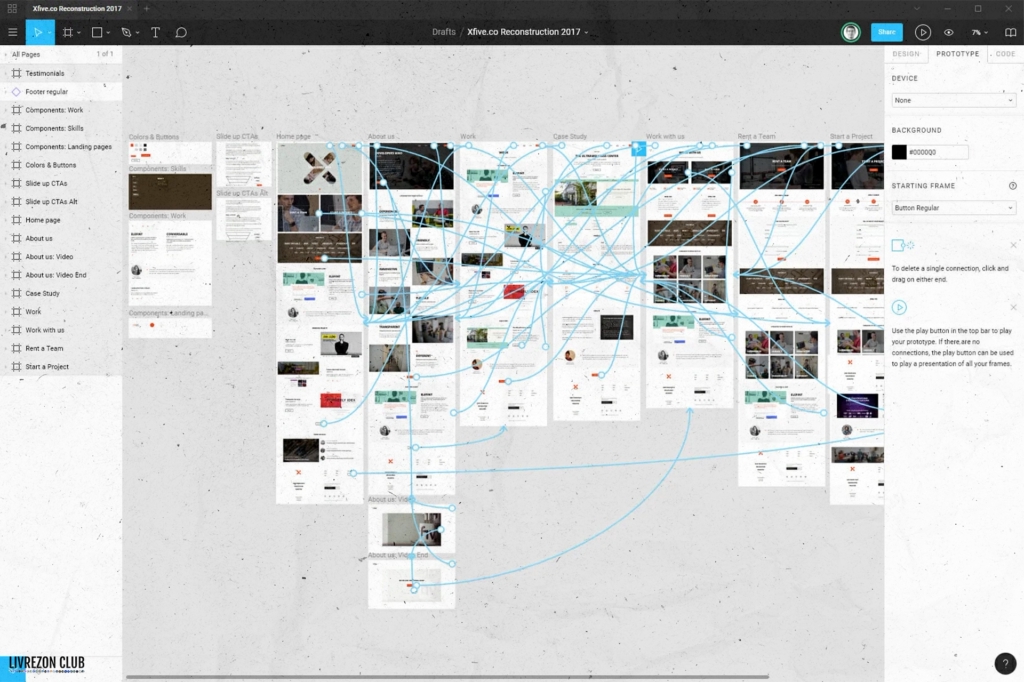Play the prototype presentation
The image size is (1024, 682).
(x=922, y=32)
